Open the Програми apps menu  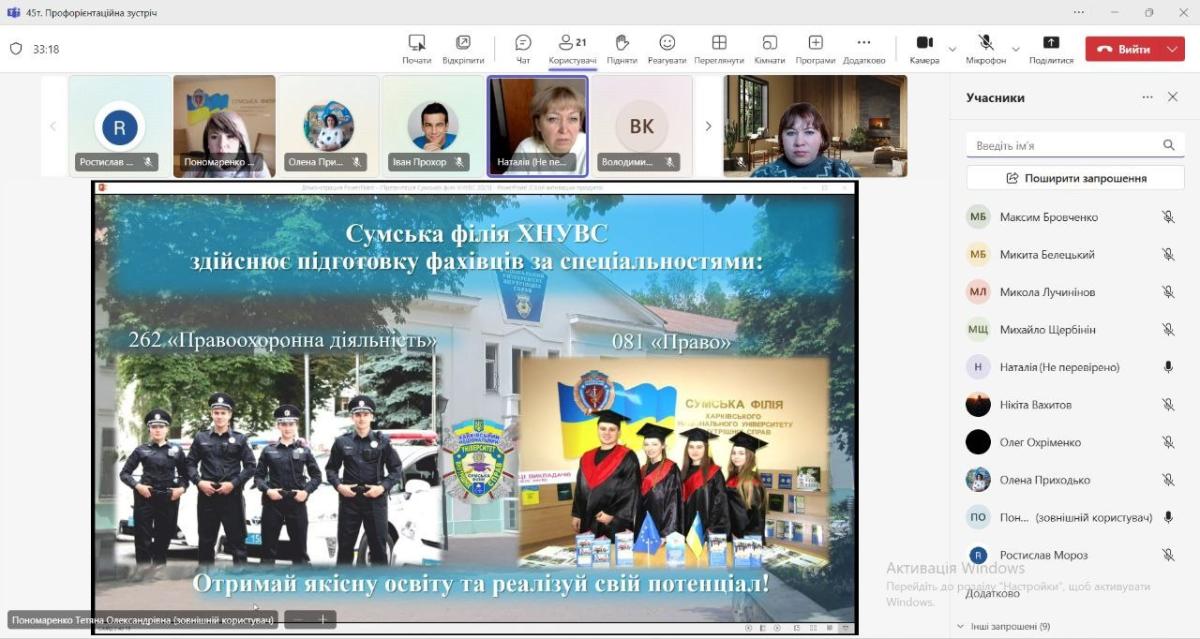[815, 48]
